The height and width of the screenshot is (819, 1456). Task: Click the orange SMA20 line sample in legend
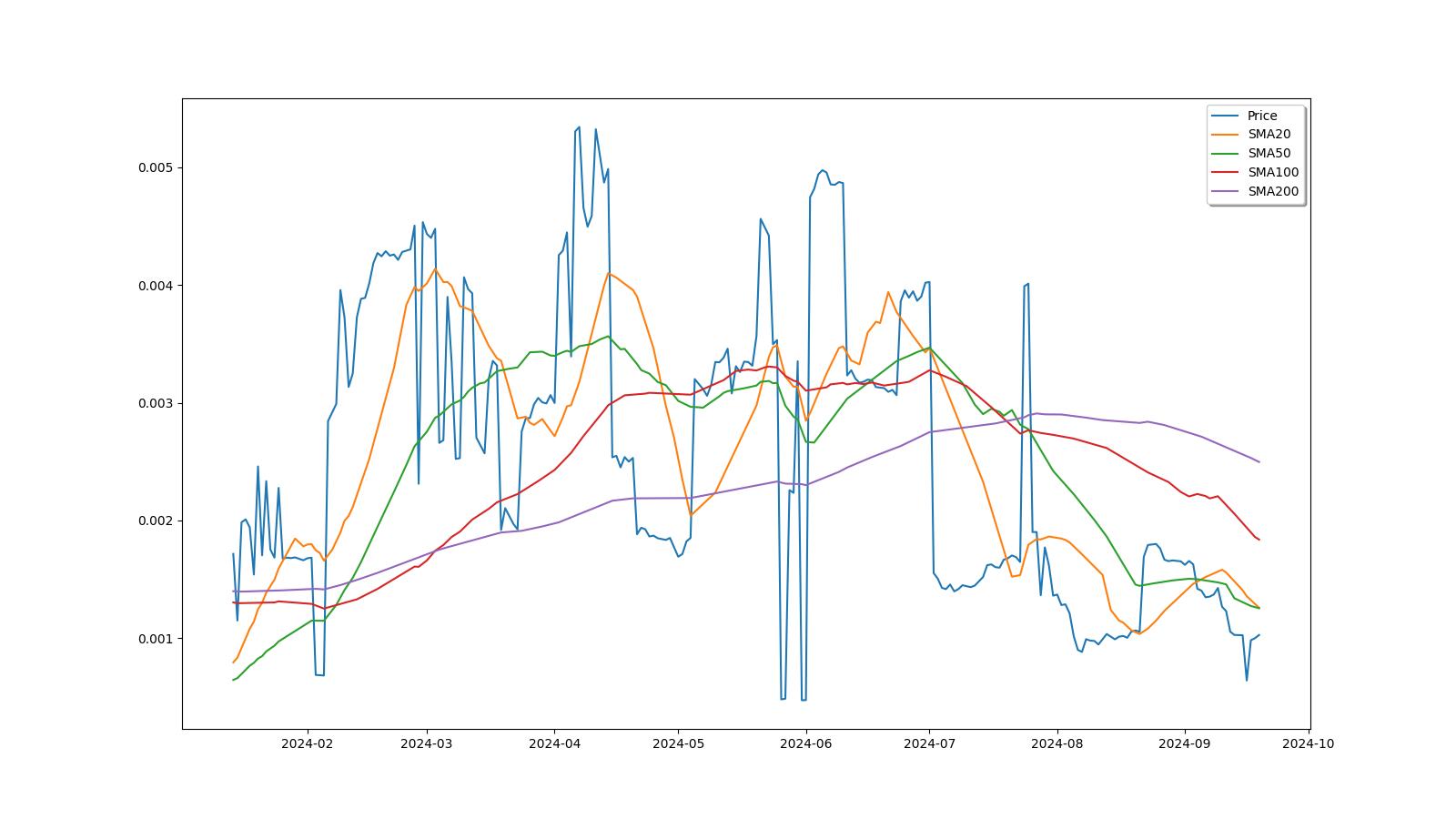[x=1226, y=135]
